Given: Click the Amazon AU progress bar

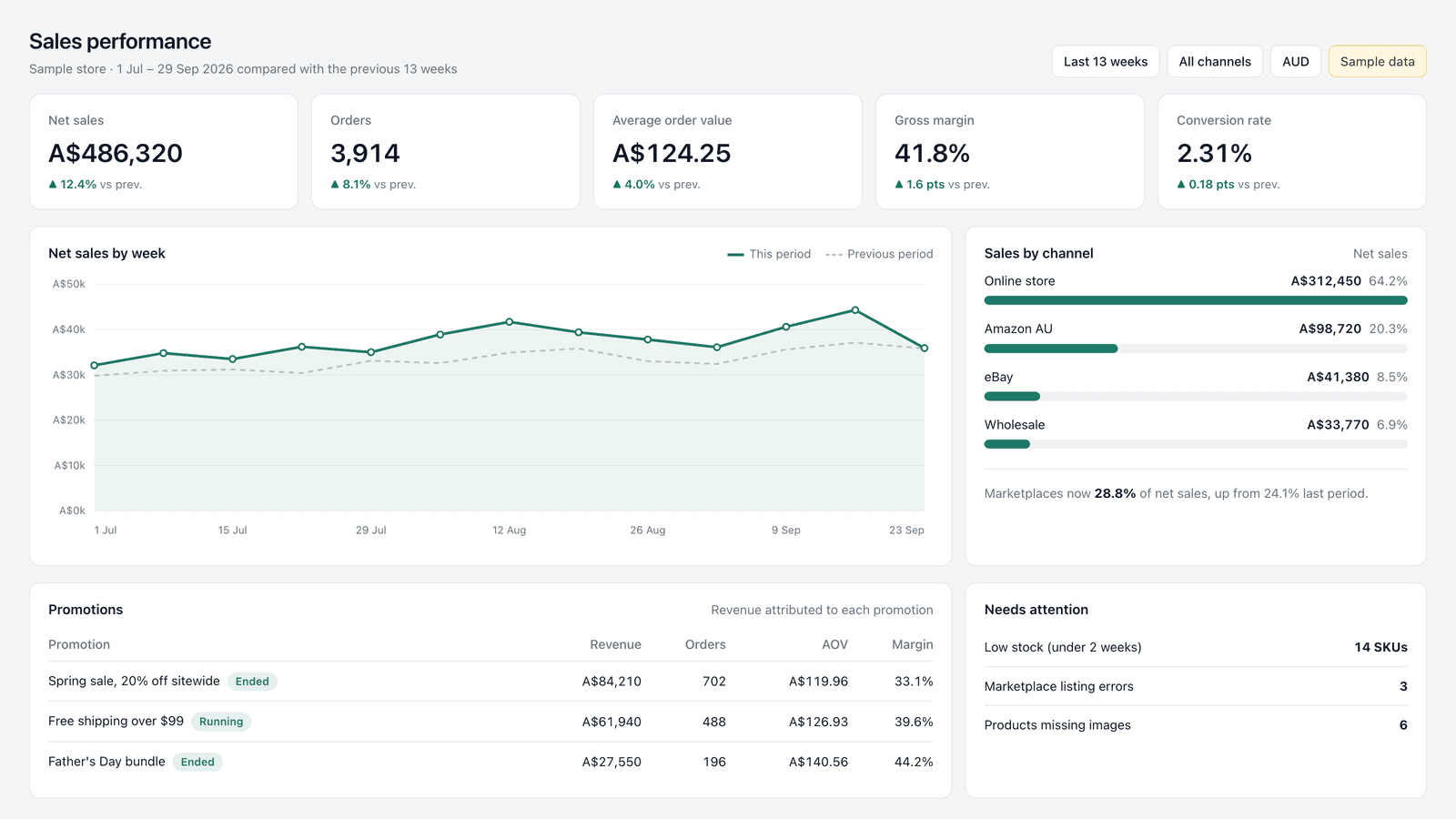Looking at the screenshot, I should [1196, 349].
